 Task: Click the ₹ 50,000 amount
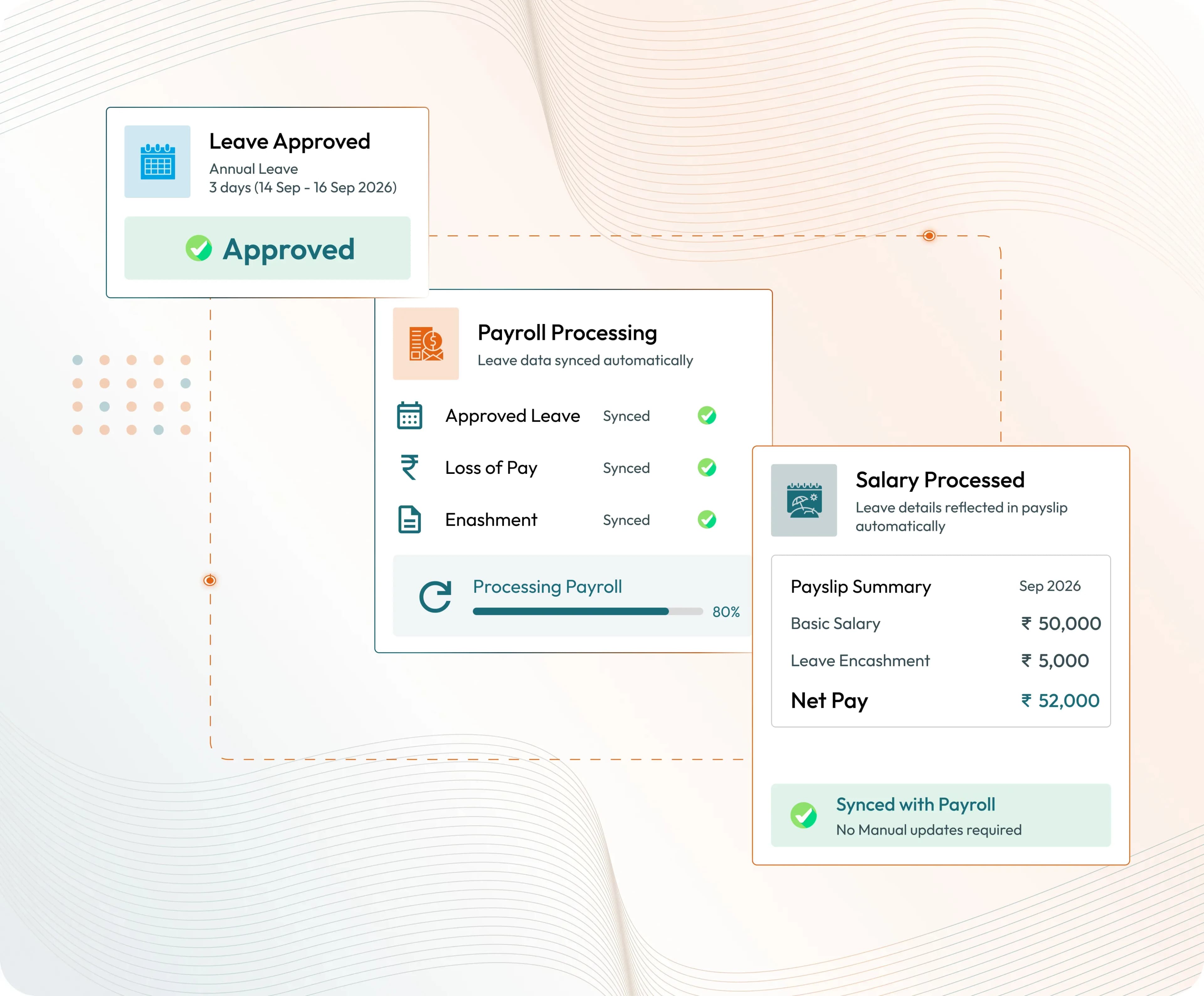click(x=1061, y=624)
